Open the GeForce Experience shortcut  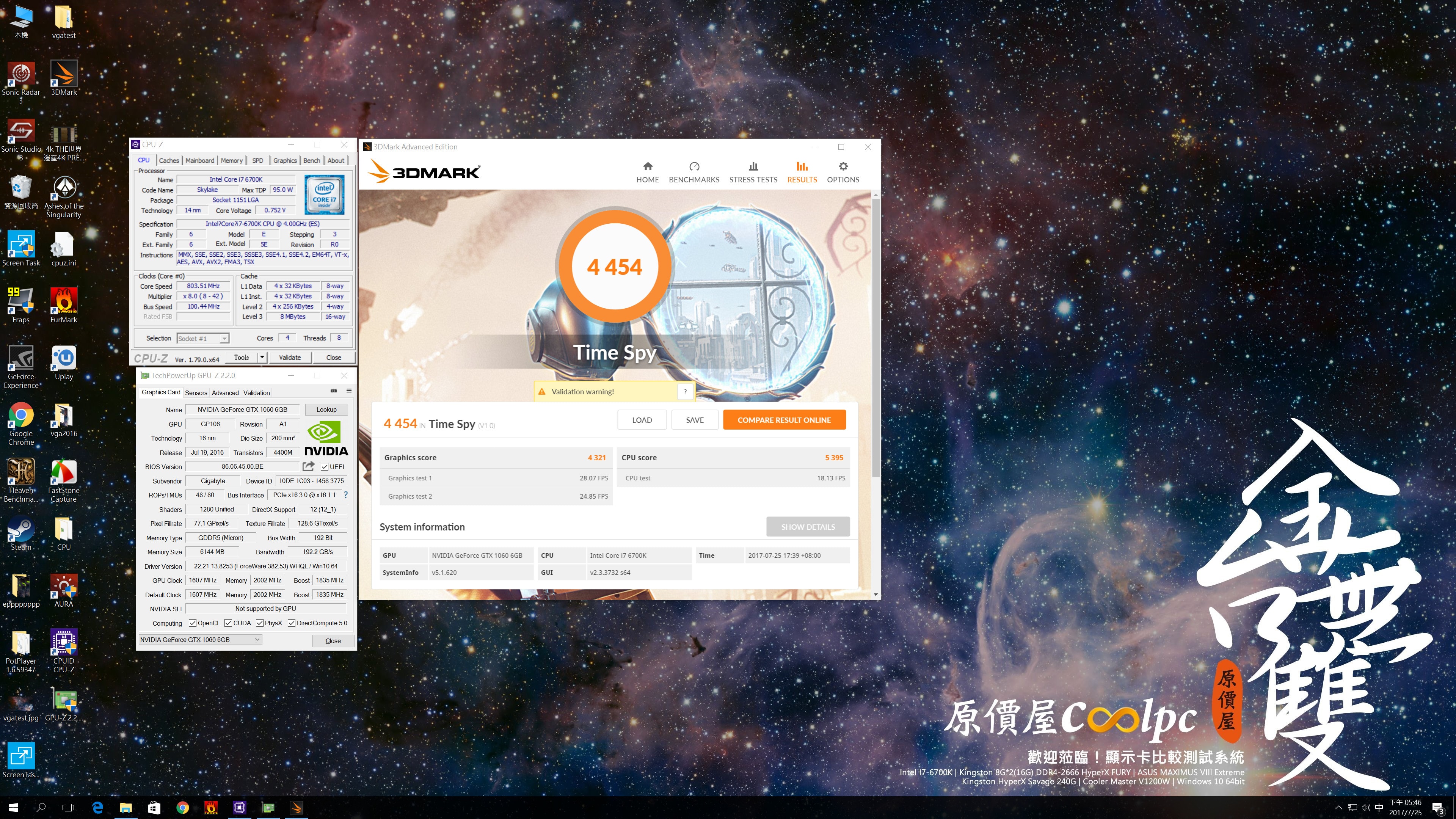coord(21,367)
